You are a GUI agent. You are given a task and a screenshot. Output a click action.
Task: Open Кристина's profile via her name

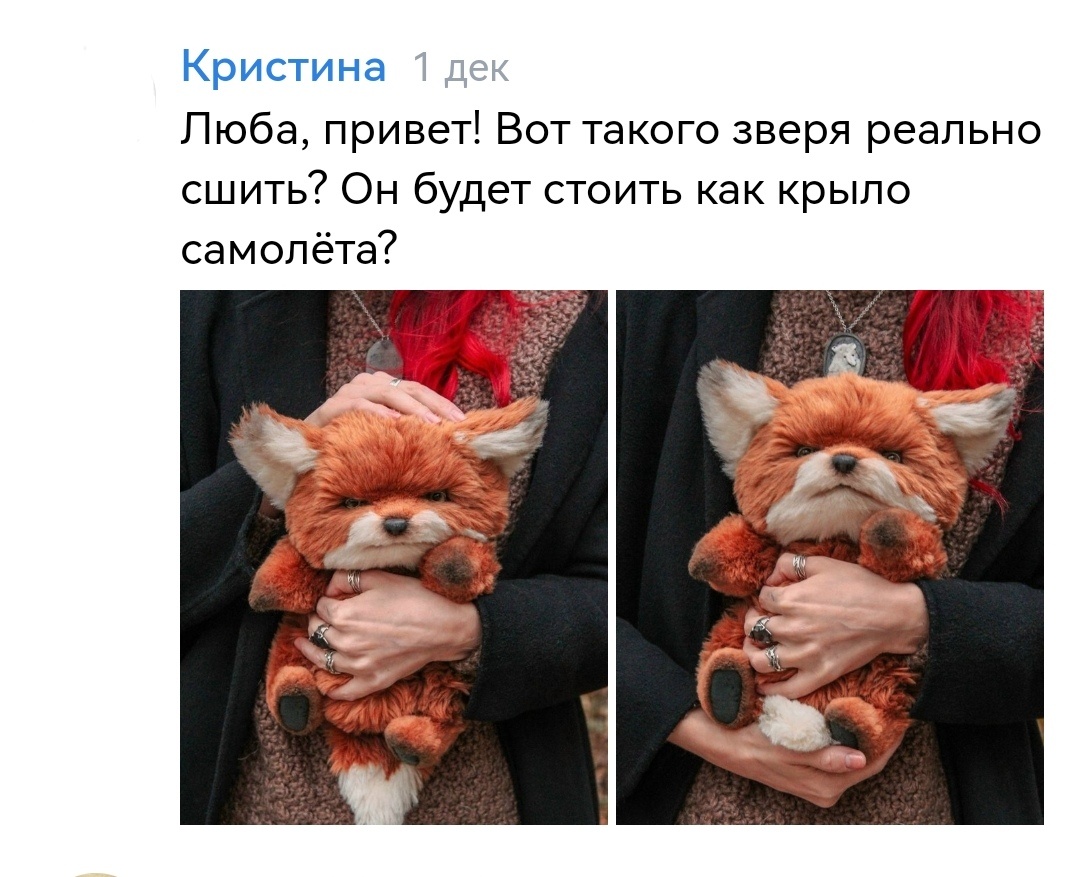[283, 67]
